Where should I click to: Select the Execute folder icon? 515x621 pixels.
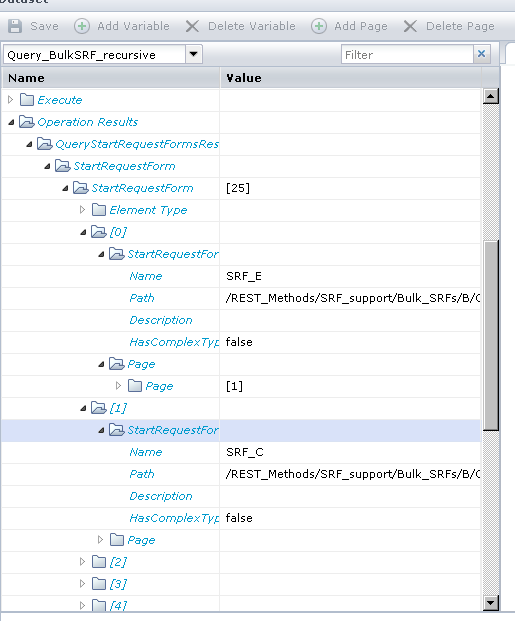coord(27,100)
